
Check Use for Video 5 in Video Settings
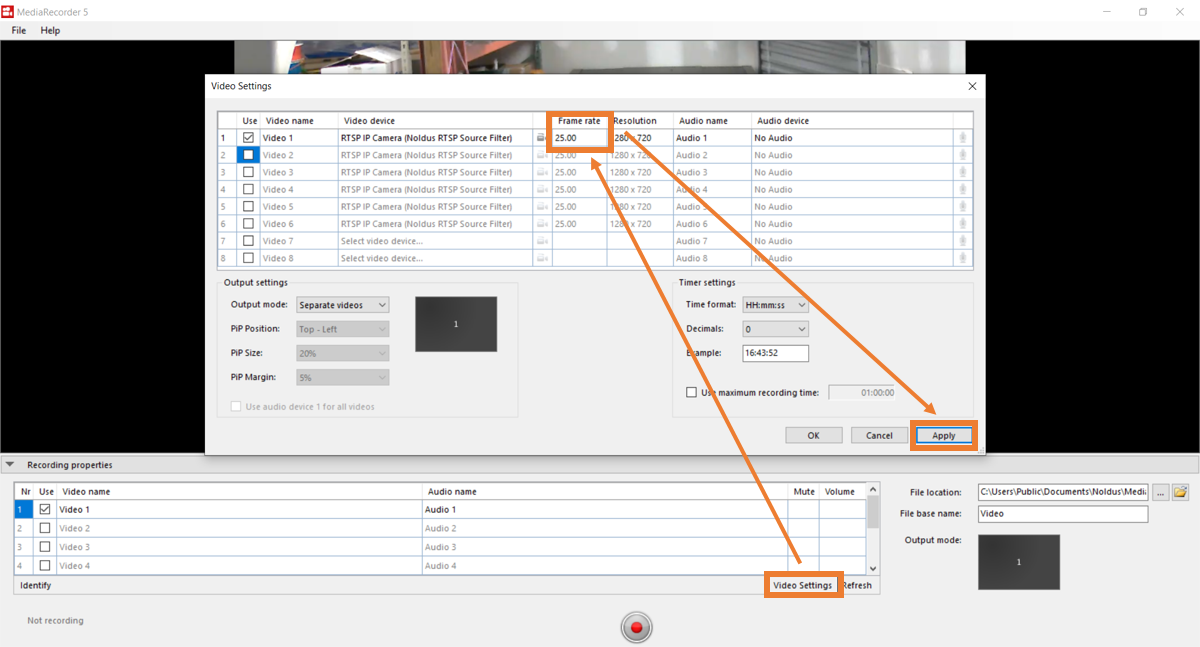coord(248,207)
